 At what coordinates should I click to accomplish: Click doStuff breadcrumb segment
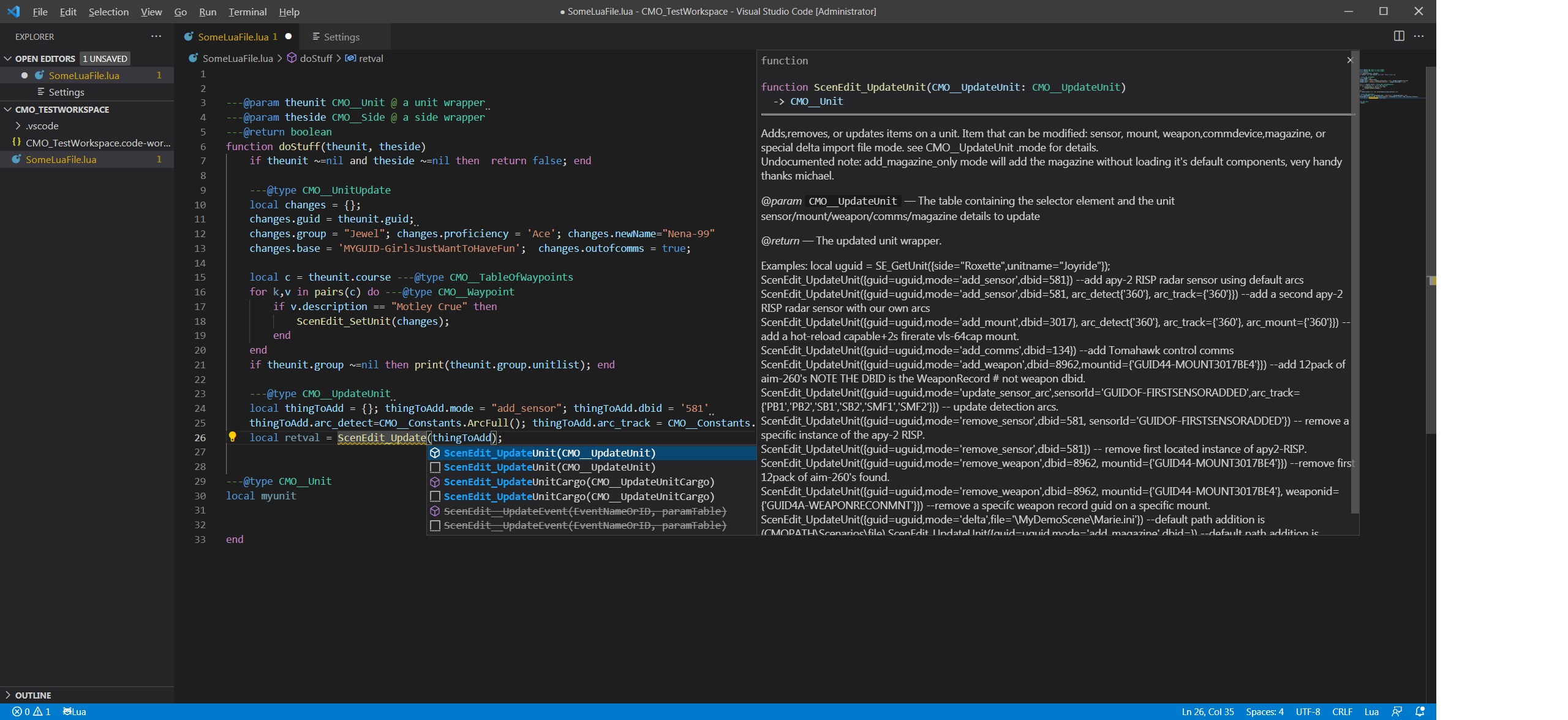(316, 58)
